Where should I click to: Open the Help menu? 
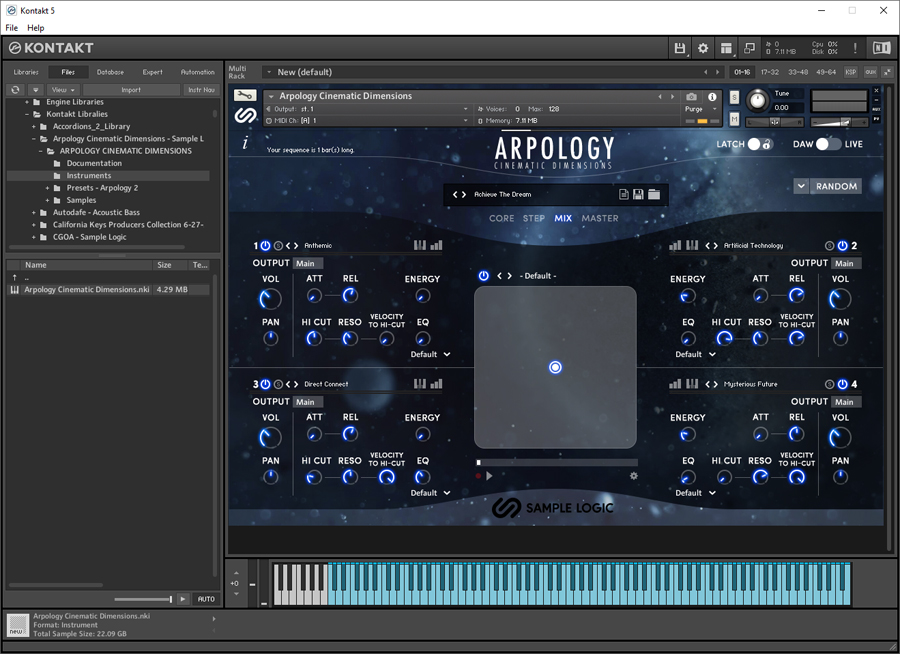pos(36,28)
